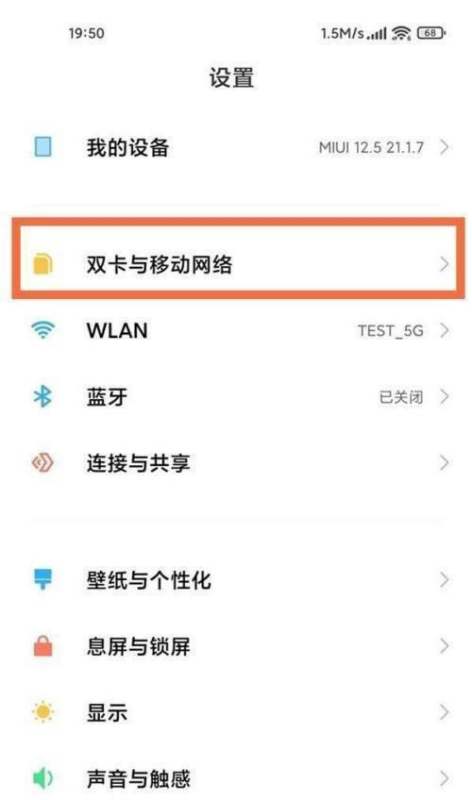Tap the wallpaper paintbrush icon
The width and height of the screenshot is (472, 800).
[x=43, y=580]
